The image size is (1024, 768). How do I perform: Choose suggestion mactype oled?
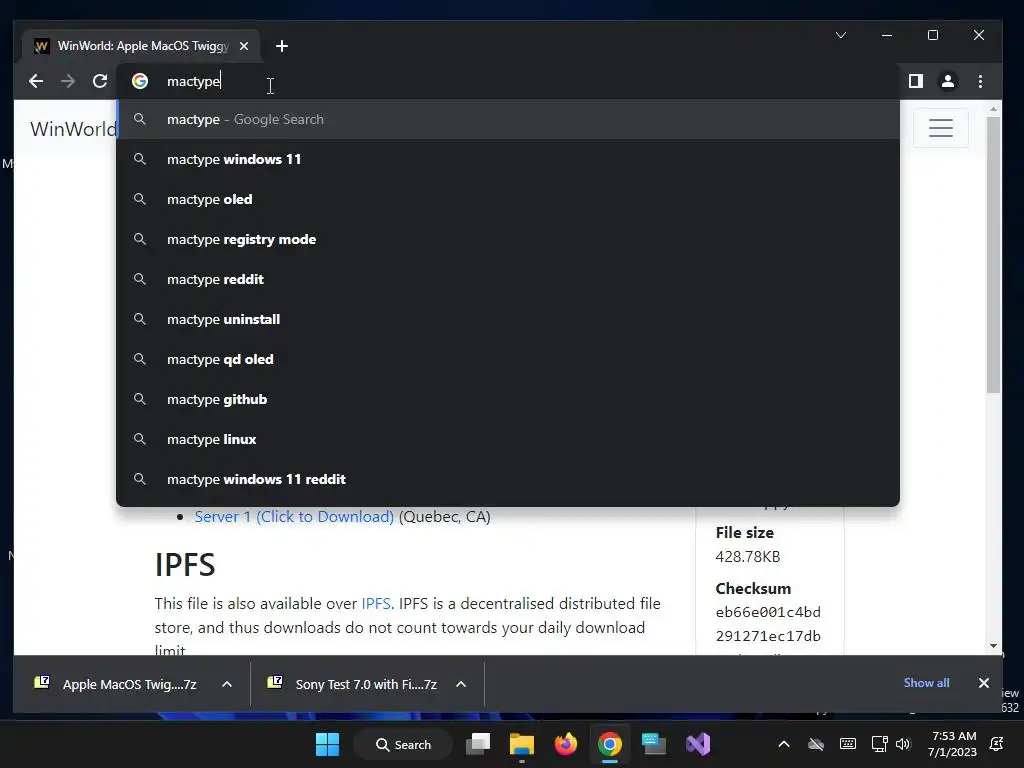(x=508, y=199)
